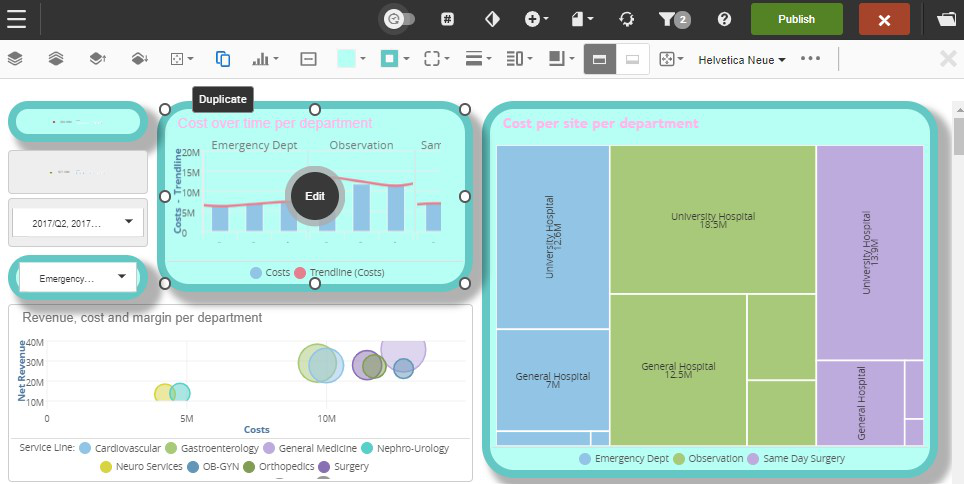Click the Duplicate copy icon
This screenshot has height=484, width=964.
(x=223, y=59)
